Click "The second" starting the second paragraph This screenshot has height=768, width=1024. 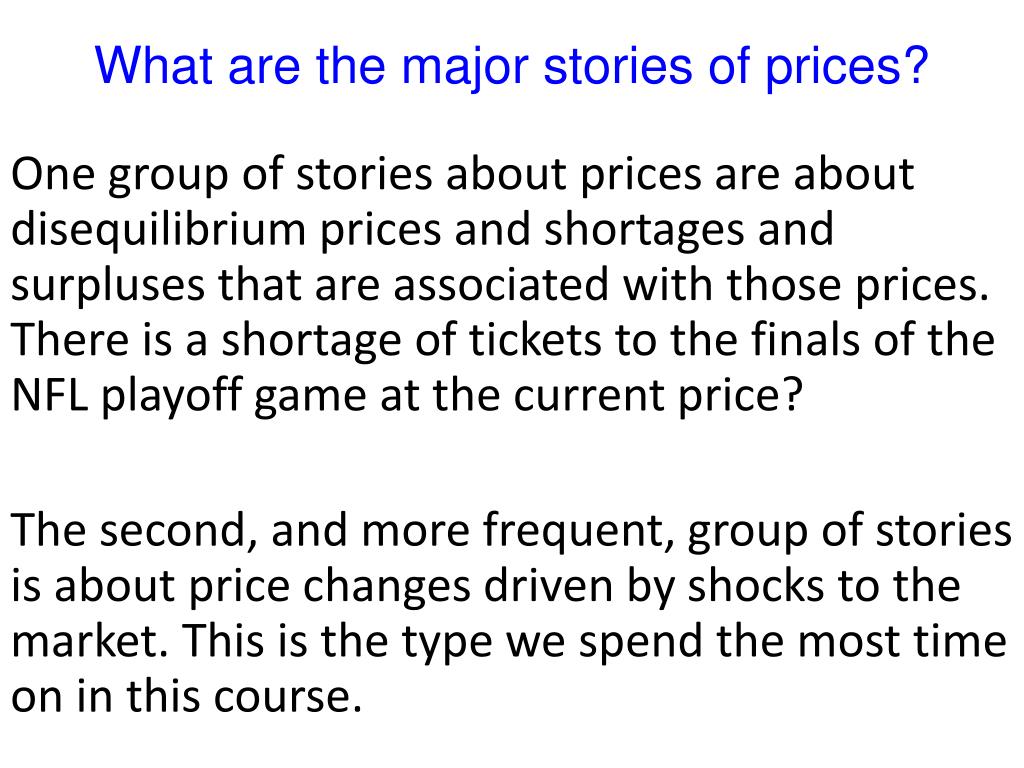click(x=135, y=530)
